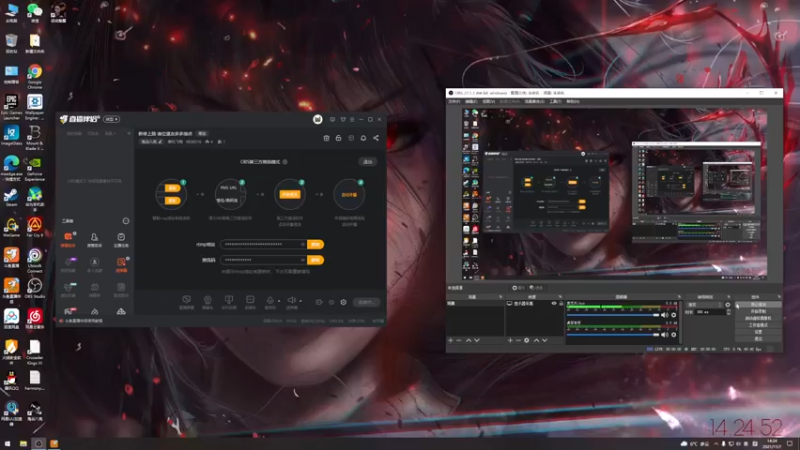The height and width of the screenshot is (450, 800).
Task: Collapse toolbox using circular icon
Action: (x=126, y=221)
